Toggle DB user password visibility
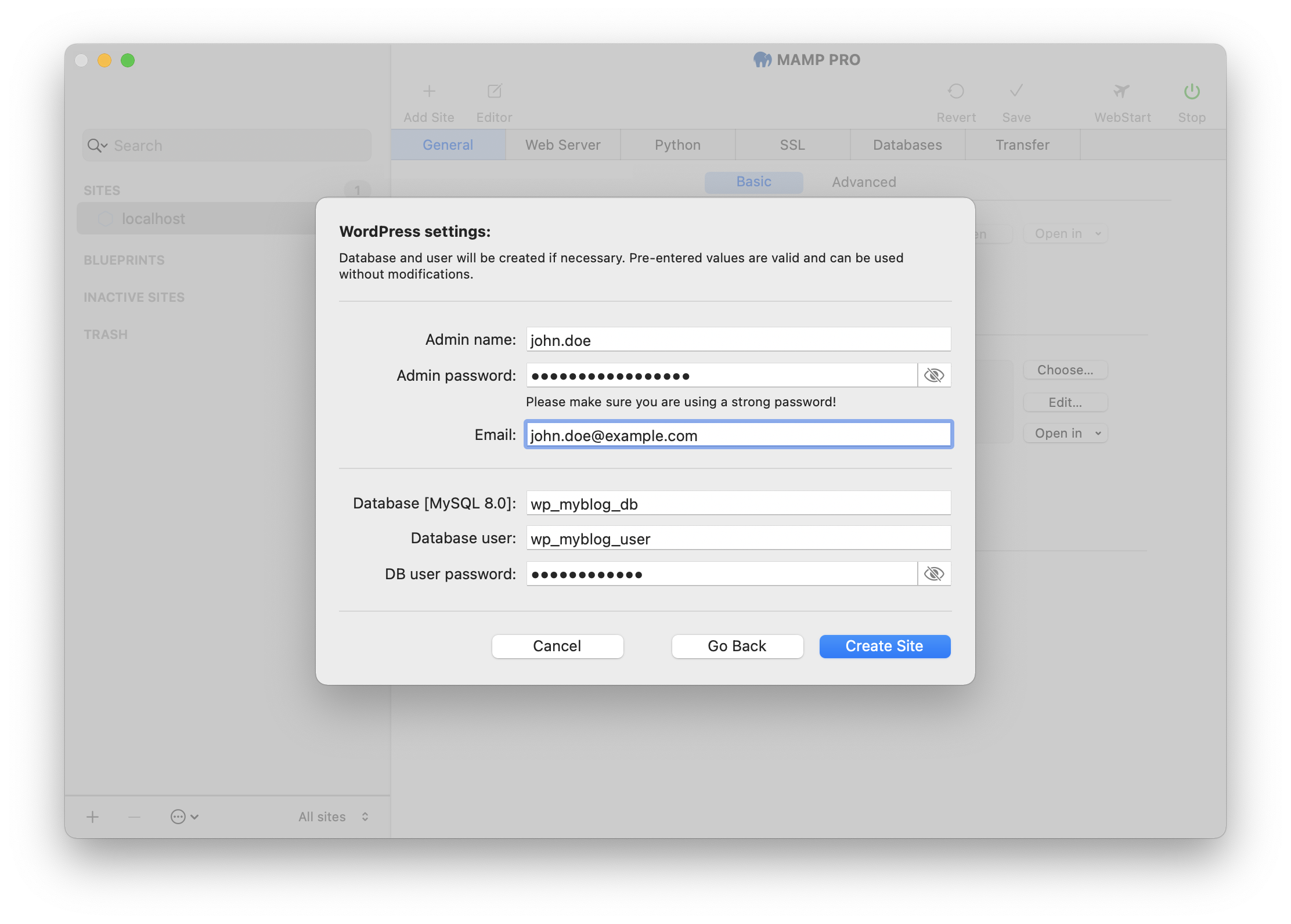 coord(934,573)
